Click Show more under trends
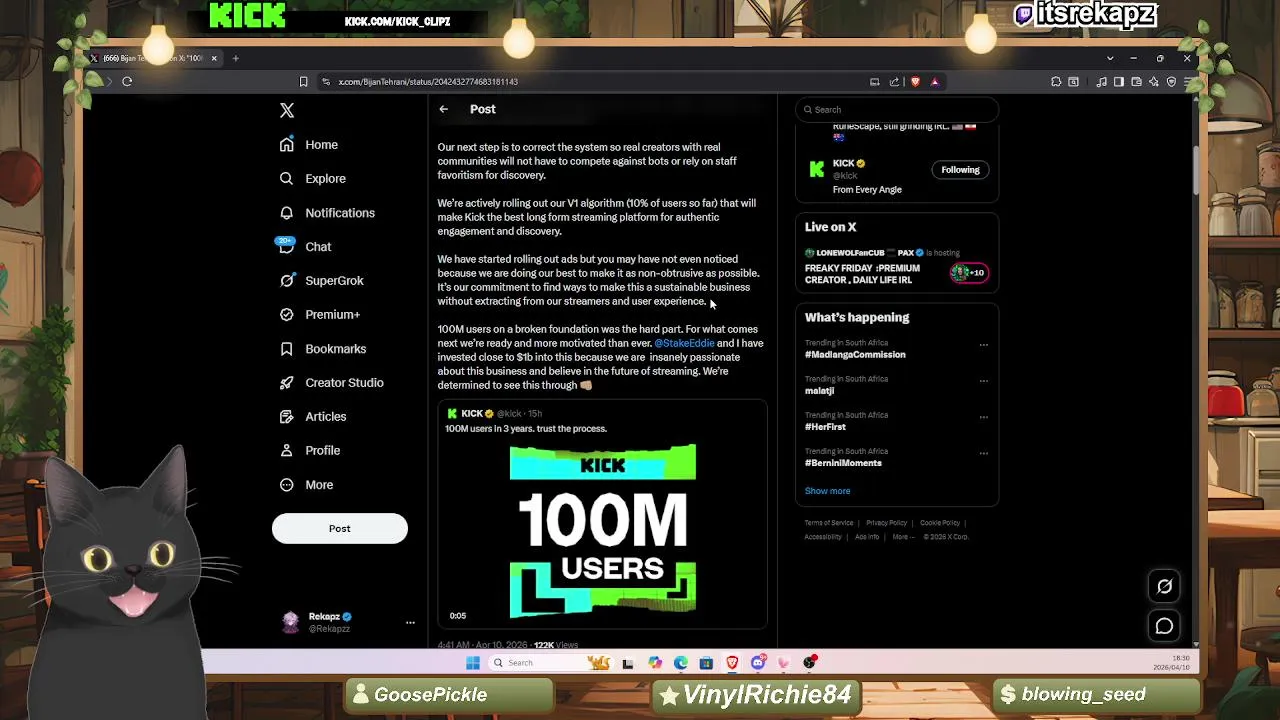 tap(827, 491)
